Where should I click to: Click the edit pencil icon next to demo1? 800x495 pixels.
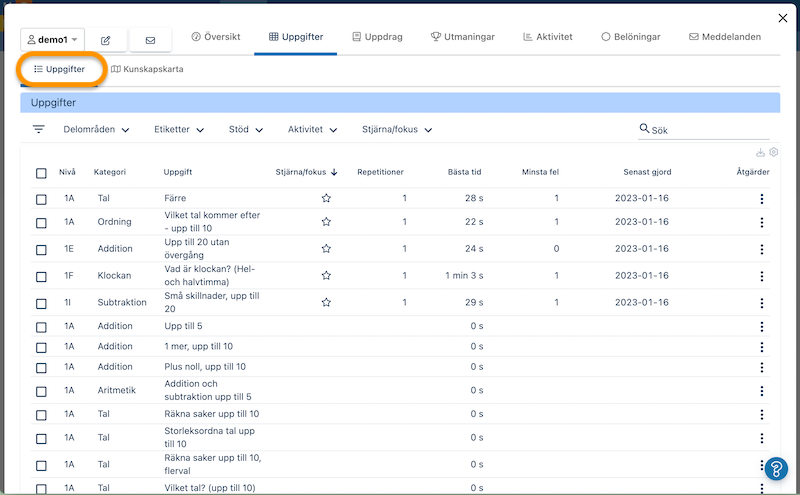(x=106, y=40)
